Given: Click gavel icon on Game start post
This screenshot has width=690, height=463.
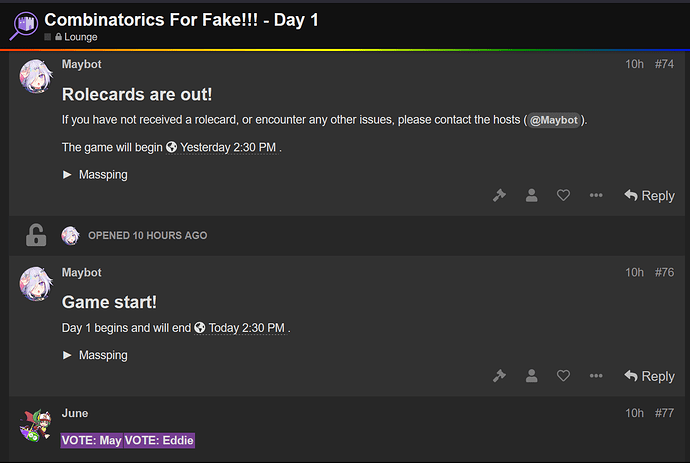Looking at the screenshot, I should click(499, 375).
